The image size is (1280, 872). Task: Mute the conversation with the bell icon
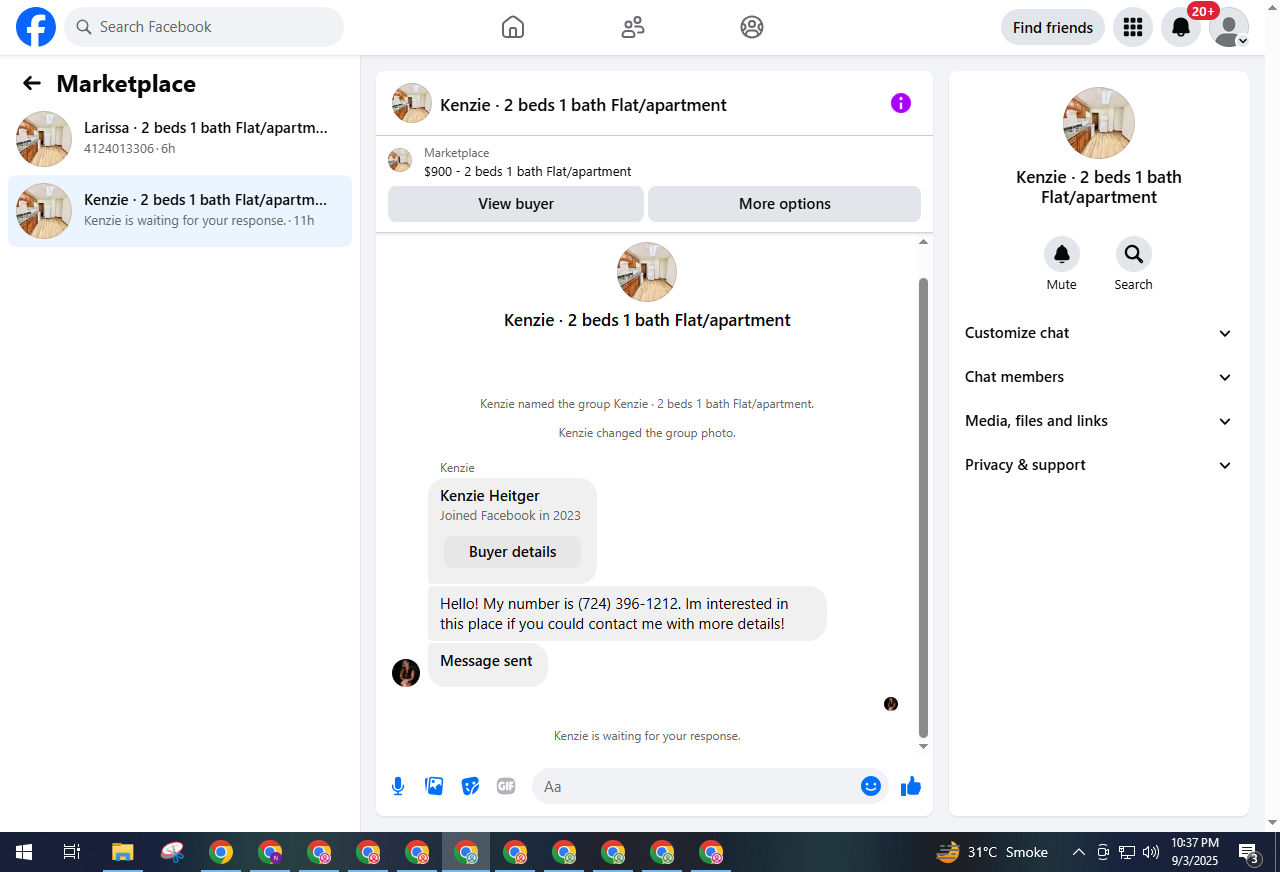[1062, 254]
